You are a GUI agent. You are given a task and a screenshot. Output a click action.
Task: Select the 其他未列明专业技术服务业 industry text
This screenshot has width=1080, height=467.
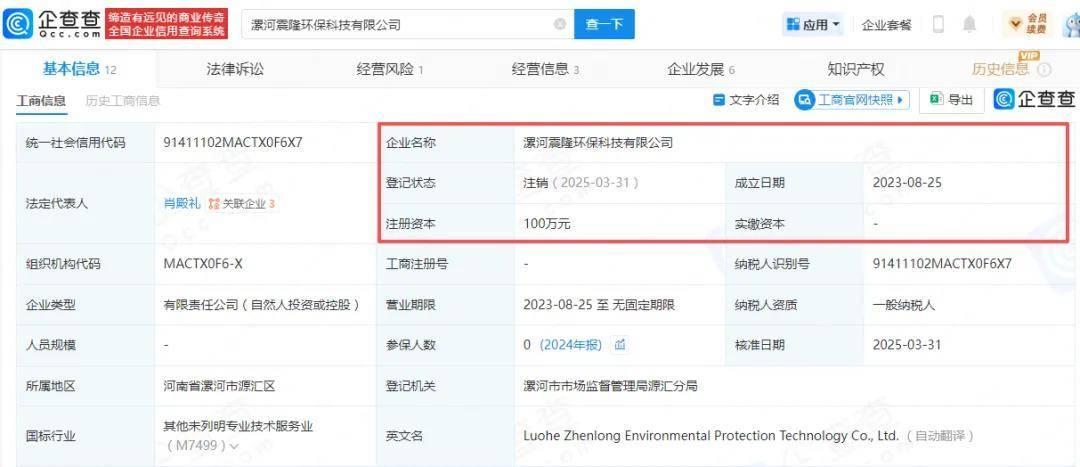pyautogui.click(x=238, y=426)
